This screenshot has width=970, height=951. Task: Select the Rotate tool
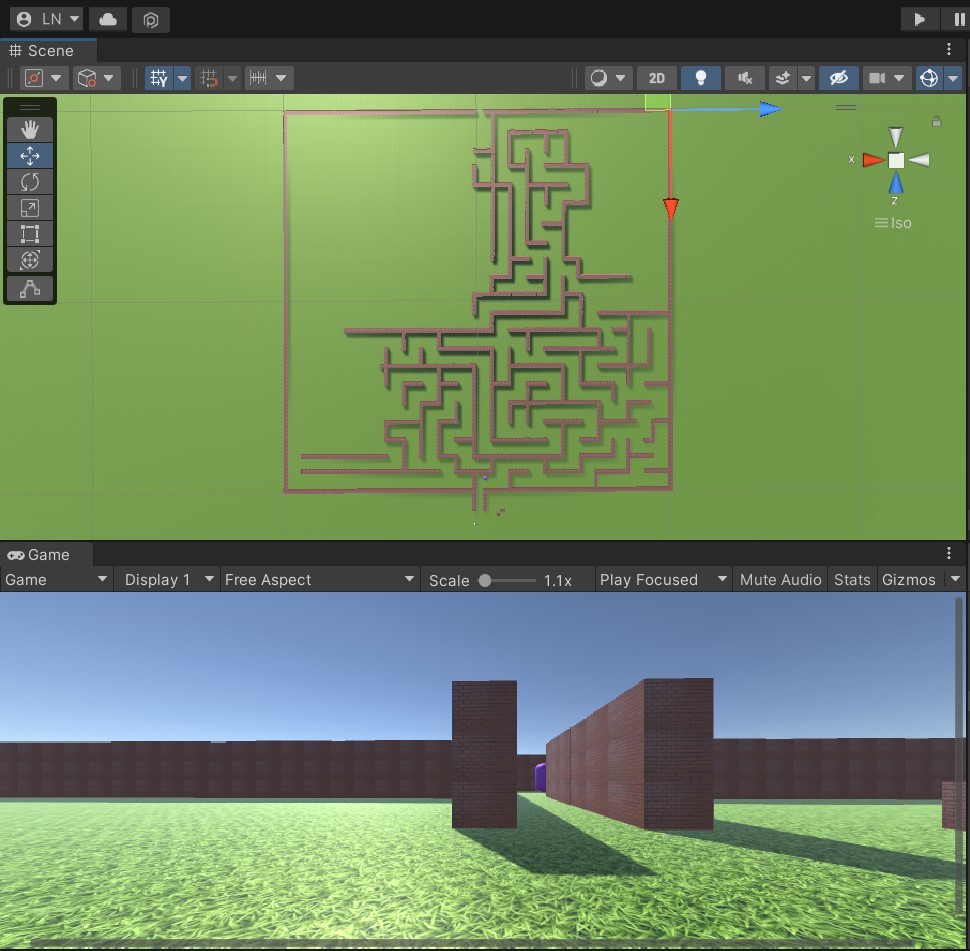point(30,182)
